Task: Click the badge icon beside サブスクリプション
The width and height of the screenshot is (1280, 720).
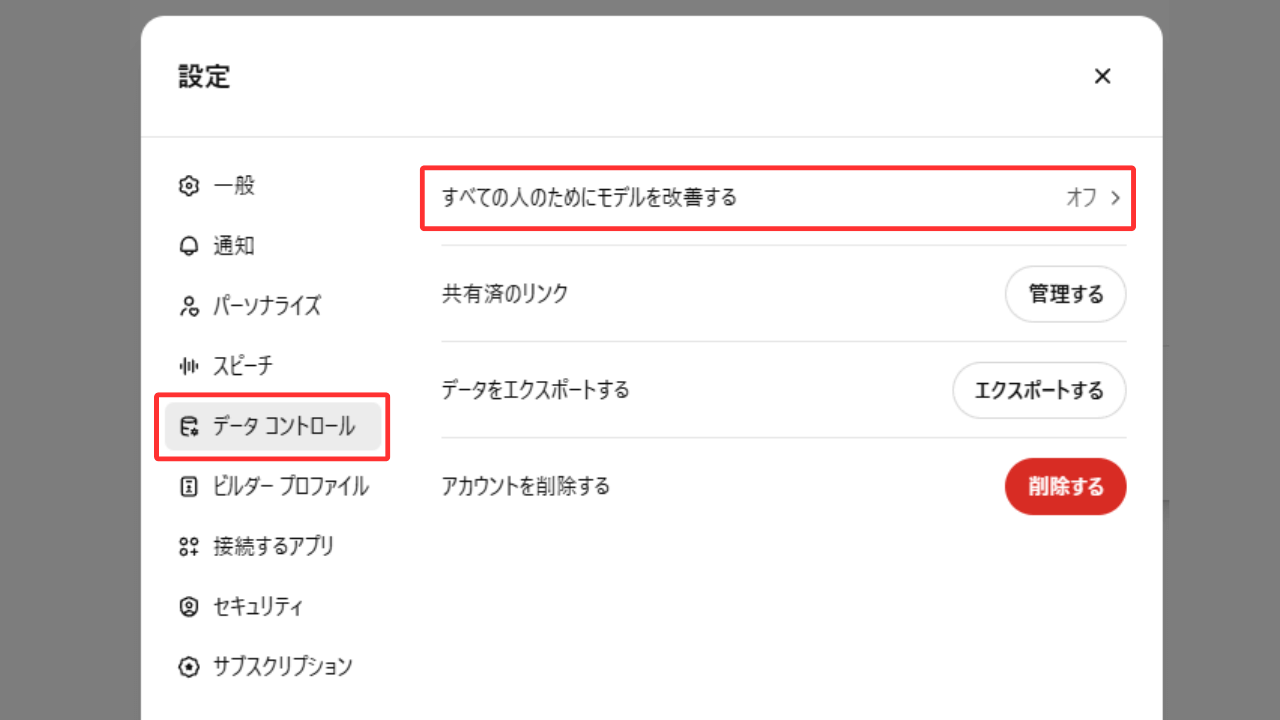Action: coord(188,666)
